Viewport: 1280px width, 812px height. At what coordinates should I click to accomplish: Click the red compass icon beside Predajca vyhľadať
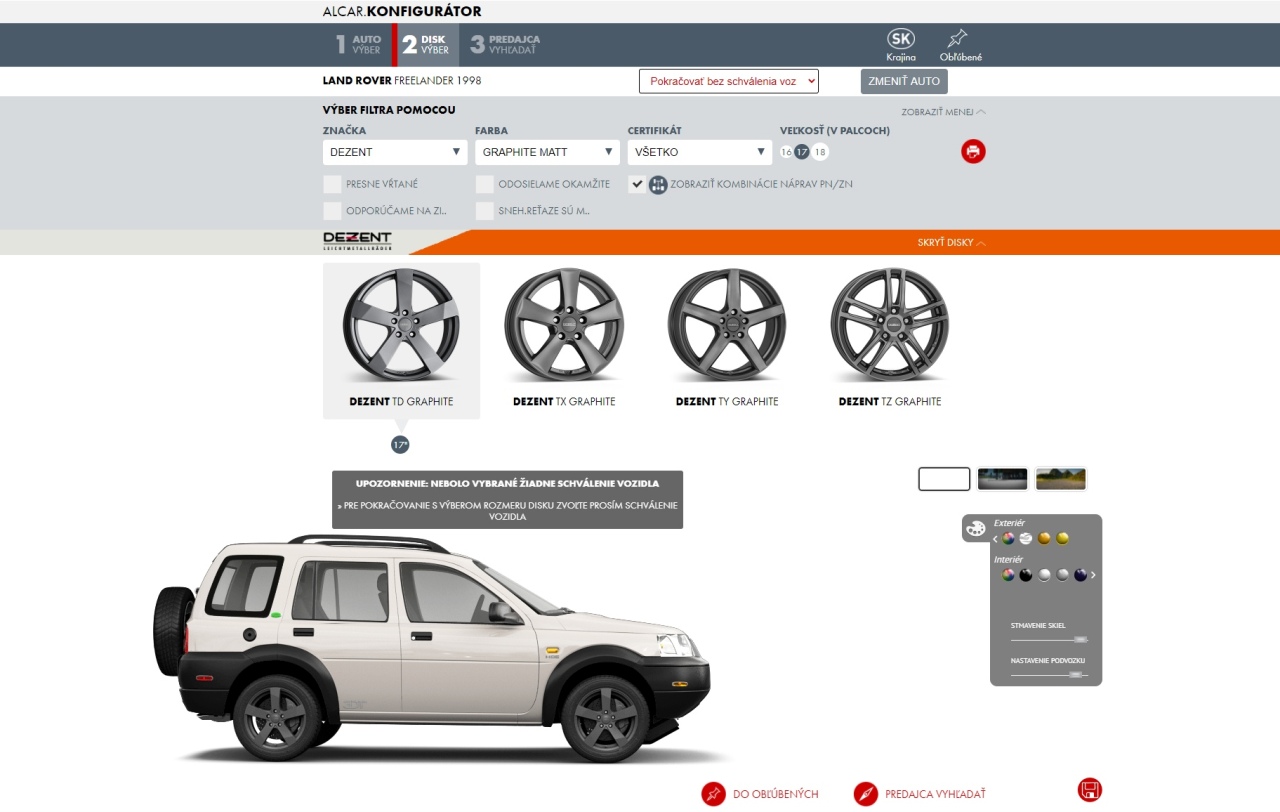(866, 794)
